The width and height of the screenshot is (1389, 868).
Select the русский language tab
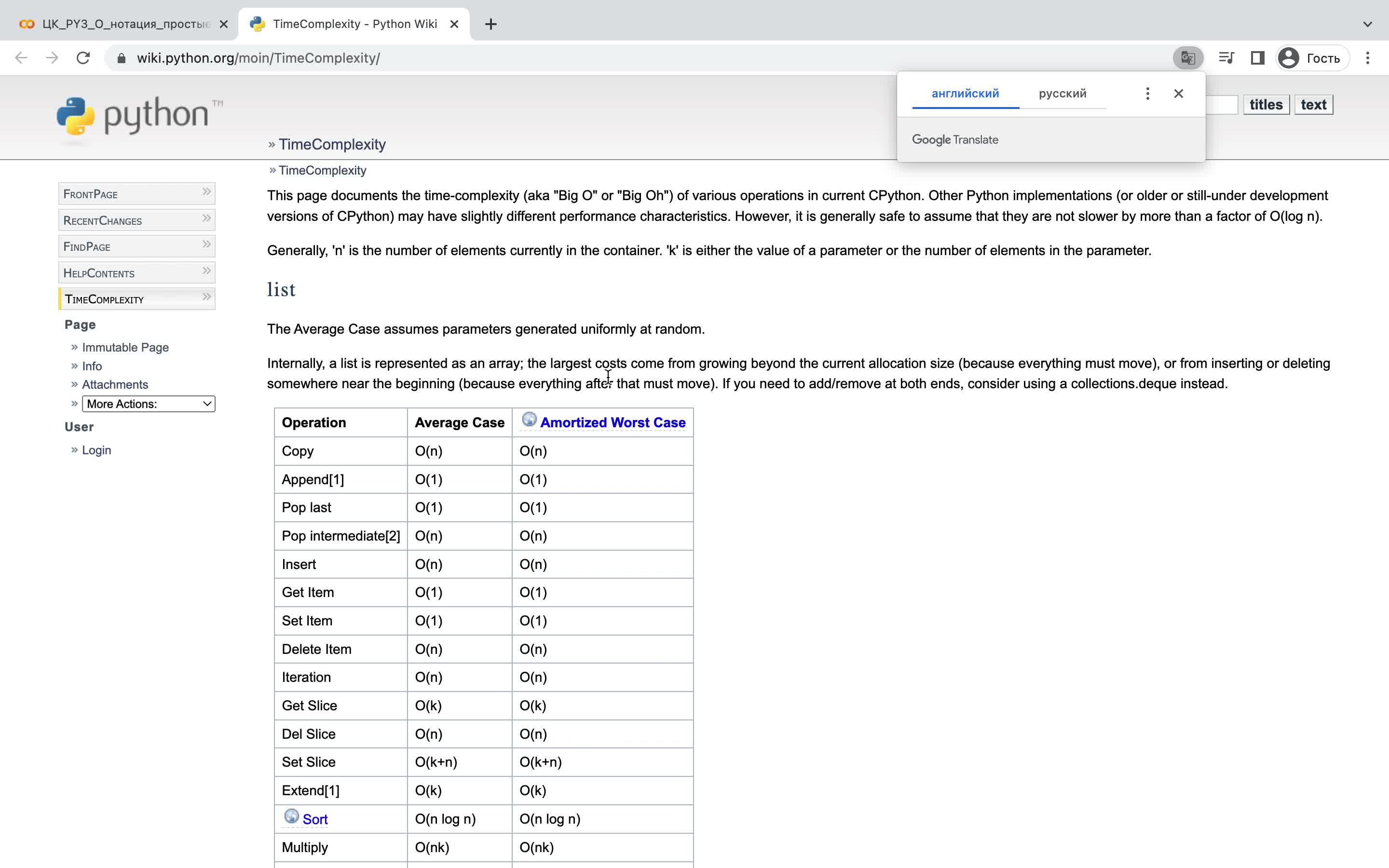[x=1062, y=94]
